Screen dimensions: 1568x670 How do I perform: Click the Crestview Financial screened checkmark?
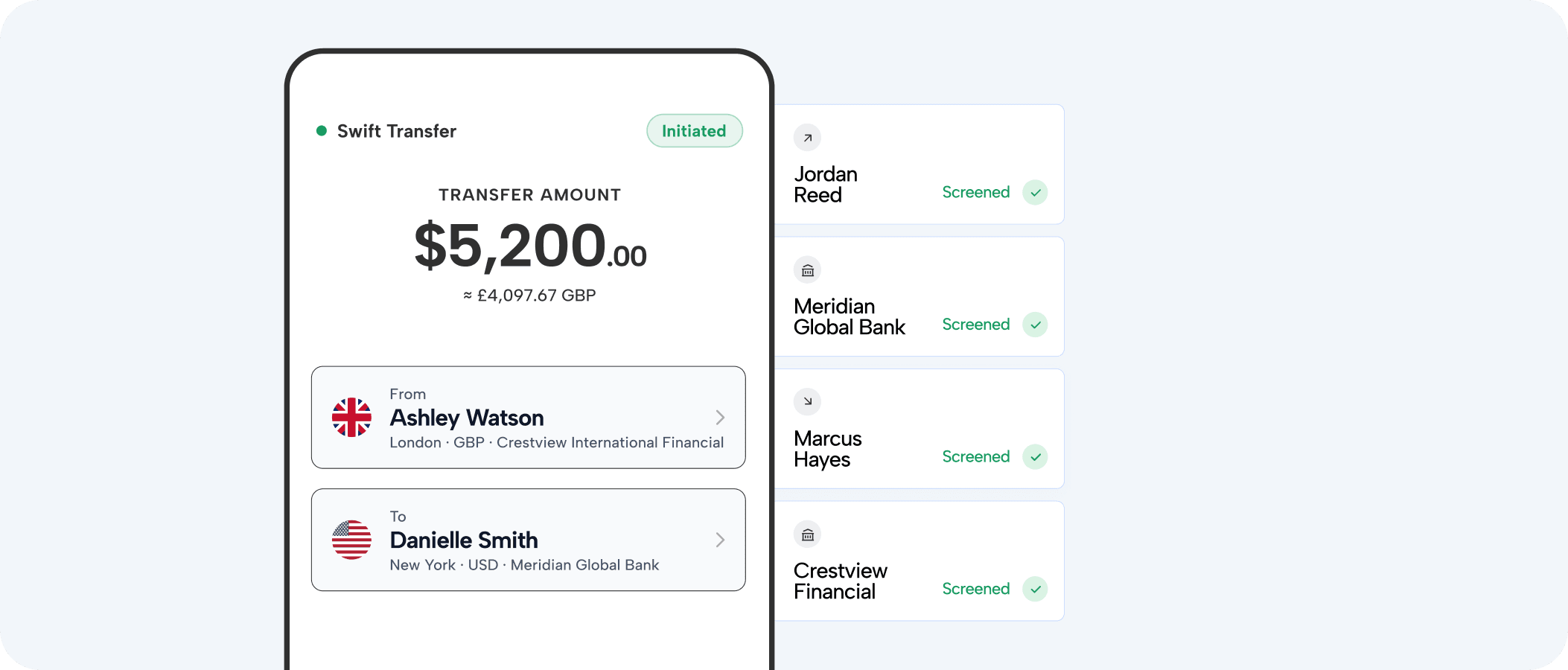tap(1035, 589)
